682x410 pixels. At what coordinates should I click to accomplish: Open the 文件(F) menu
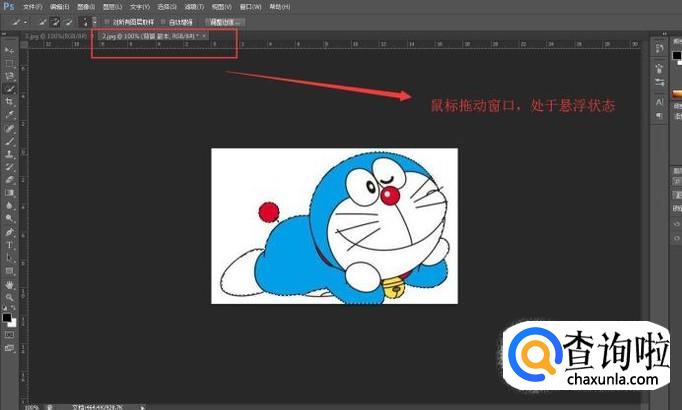(33, 7)
